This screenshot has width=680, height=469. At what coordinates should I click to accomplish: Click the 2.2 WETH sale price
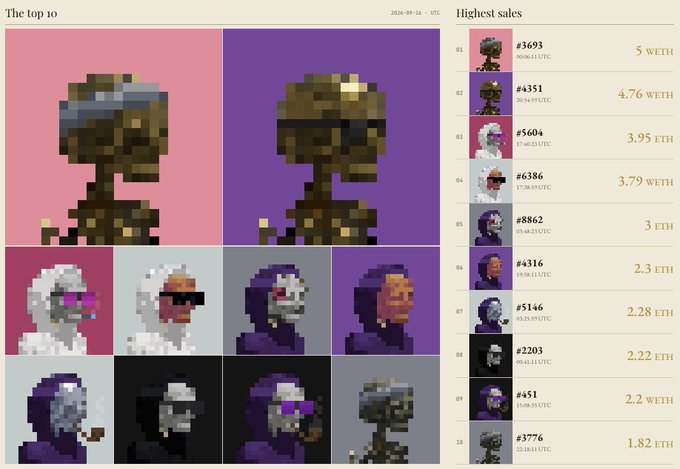click(649, 400)
